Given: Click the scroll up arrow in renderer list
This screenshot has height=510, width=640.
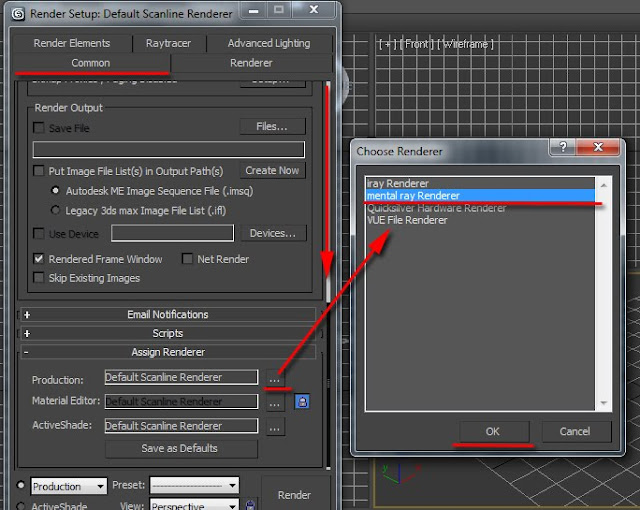Looking at the screenshot, I should pyautogui.click(x=604, y=185).
